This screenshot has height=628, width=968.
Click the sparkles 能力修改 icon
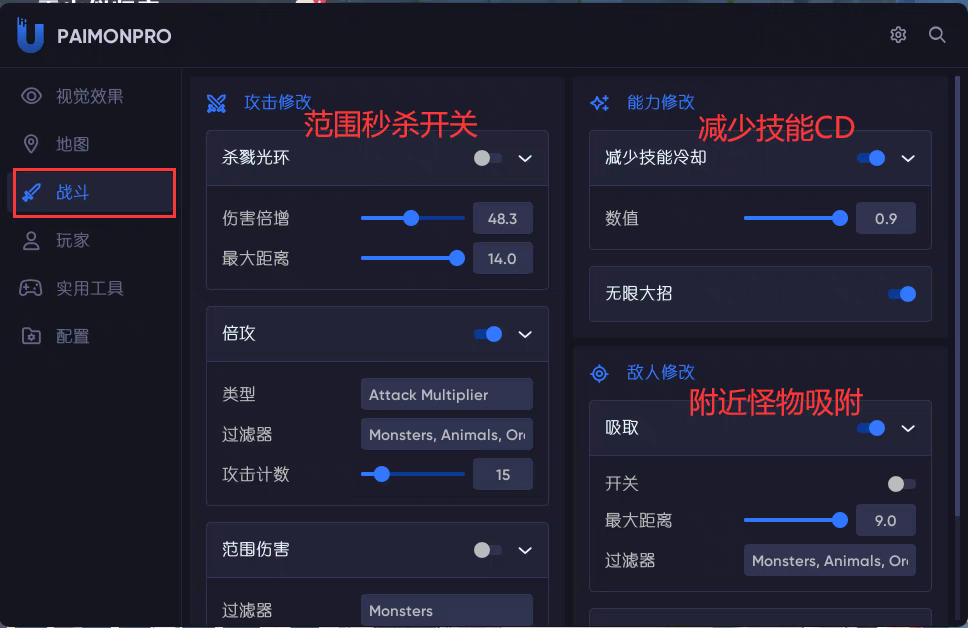pos(599,103)
